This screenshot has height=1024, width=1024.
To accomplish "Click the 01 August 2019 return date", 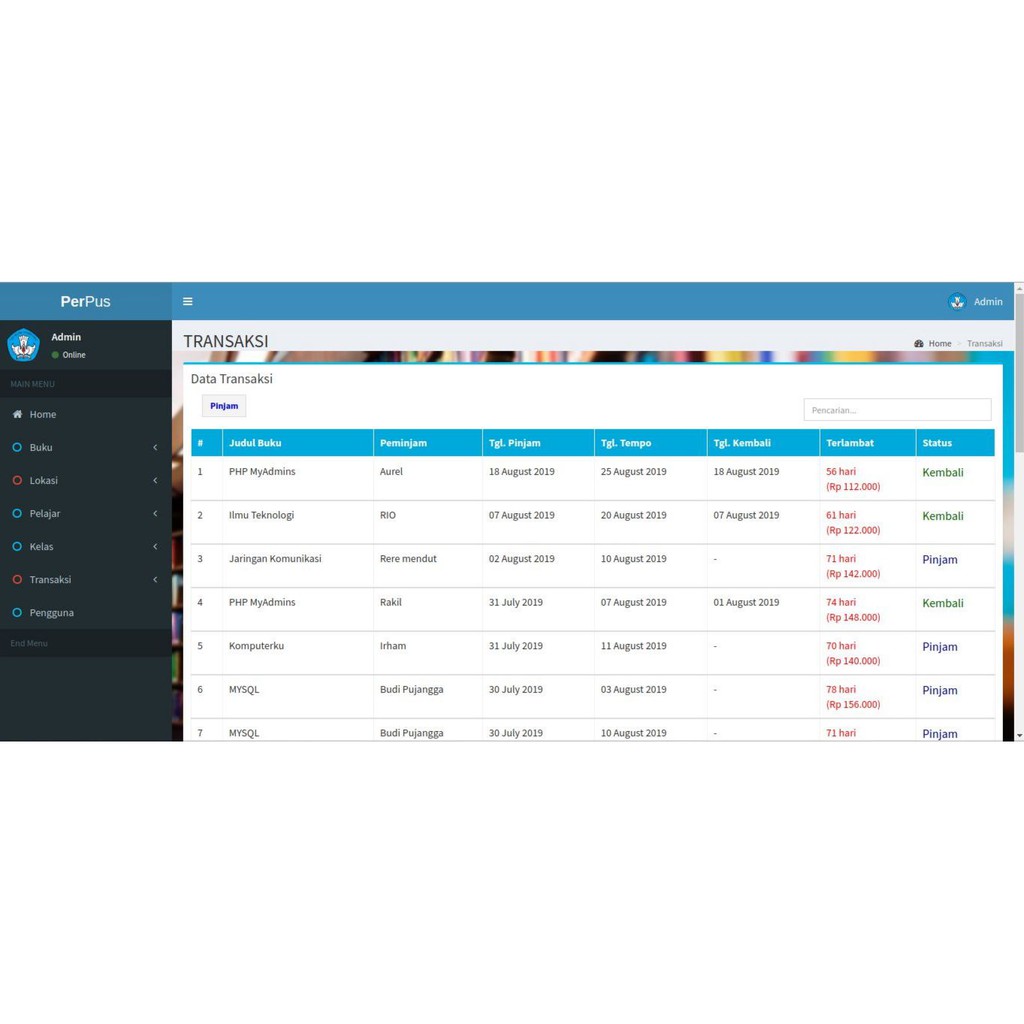I will [746, 602].
